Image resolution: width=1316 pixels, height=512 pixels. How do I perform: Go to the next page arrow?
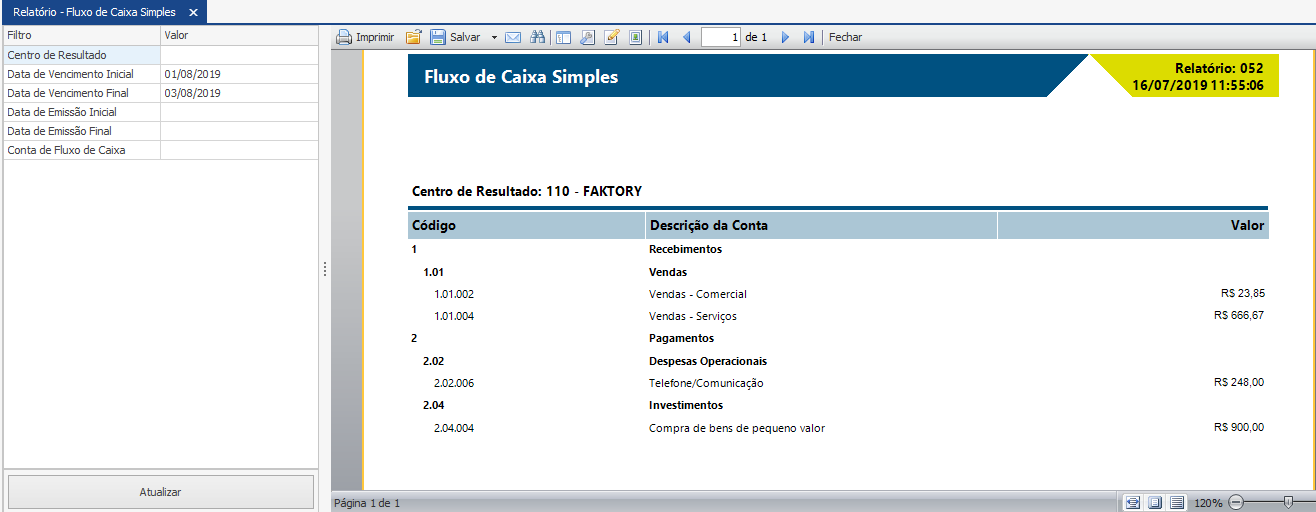pyautogui.click(x=785, y=37)
